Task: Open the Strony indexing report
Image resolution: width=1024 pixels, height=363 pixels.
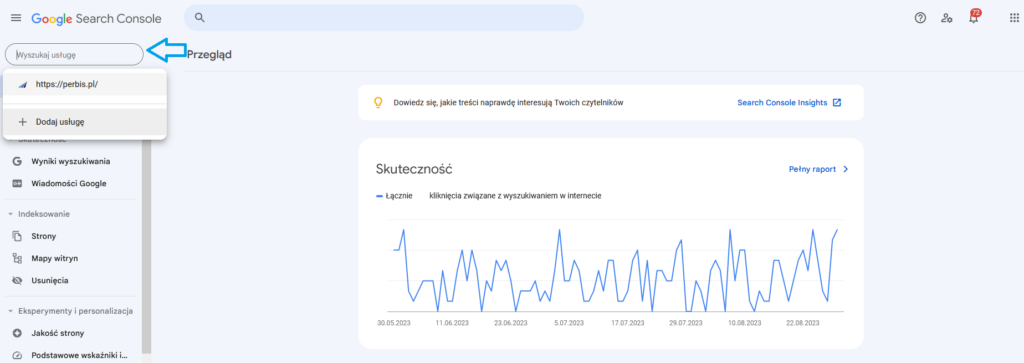Action: click(x=44, y=236)
